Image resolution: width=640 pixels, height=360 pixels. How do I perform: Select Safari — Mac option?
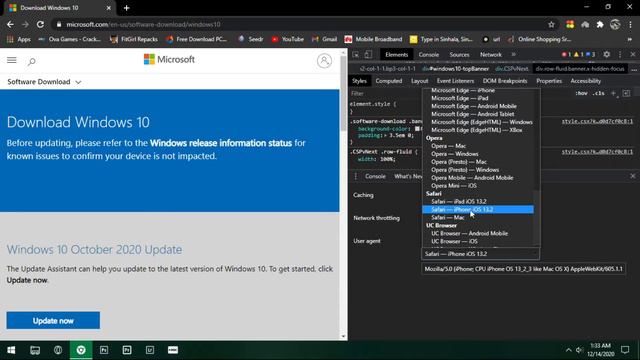478,217
